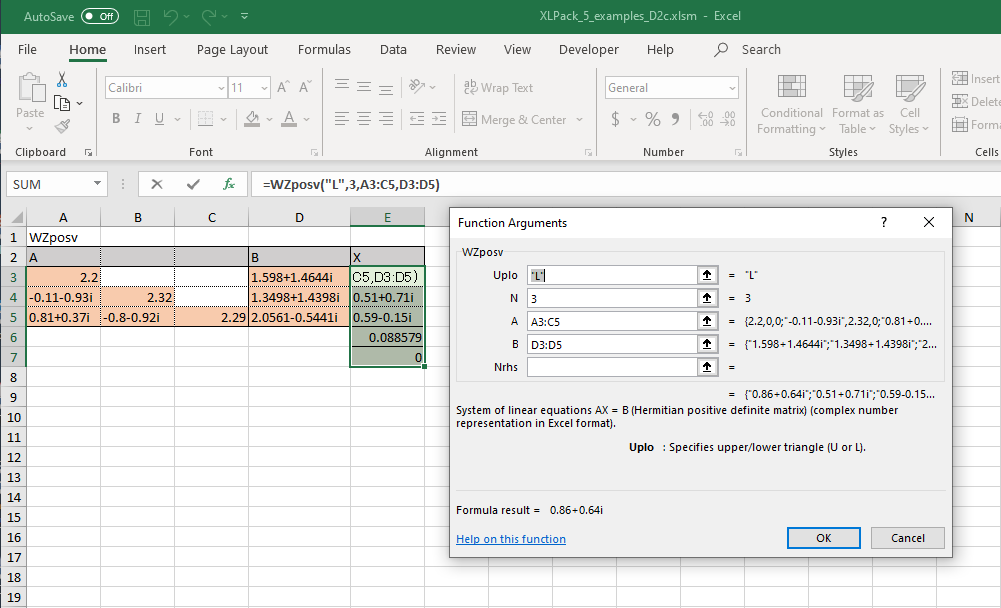Click range selector arrow for field A

pyautogui.click(x=707, y=321)
